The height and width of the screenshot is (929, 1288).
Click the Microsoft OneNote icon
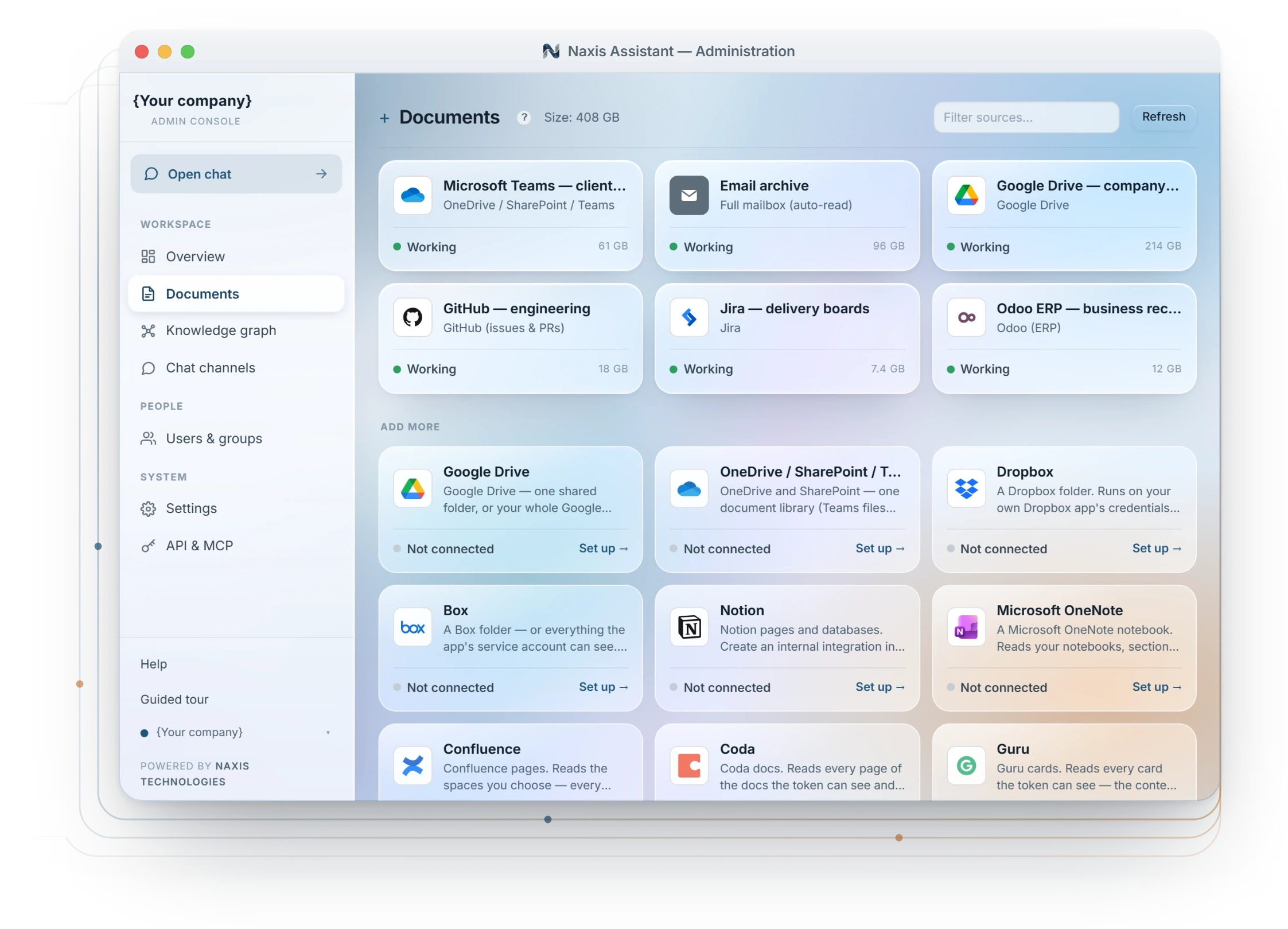click(x=966, y=627)
